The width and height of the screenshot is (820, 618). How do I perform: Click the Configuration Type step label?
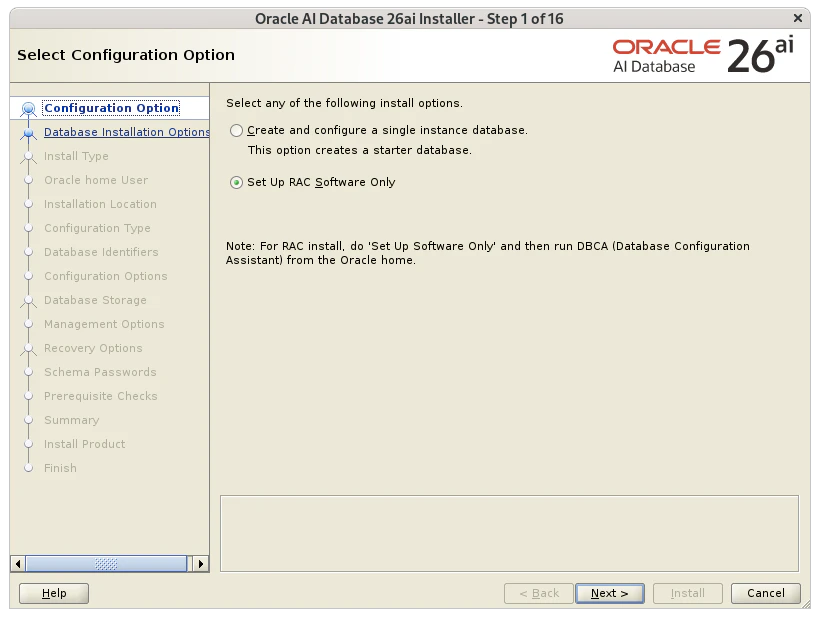click(97, 228)
